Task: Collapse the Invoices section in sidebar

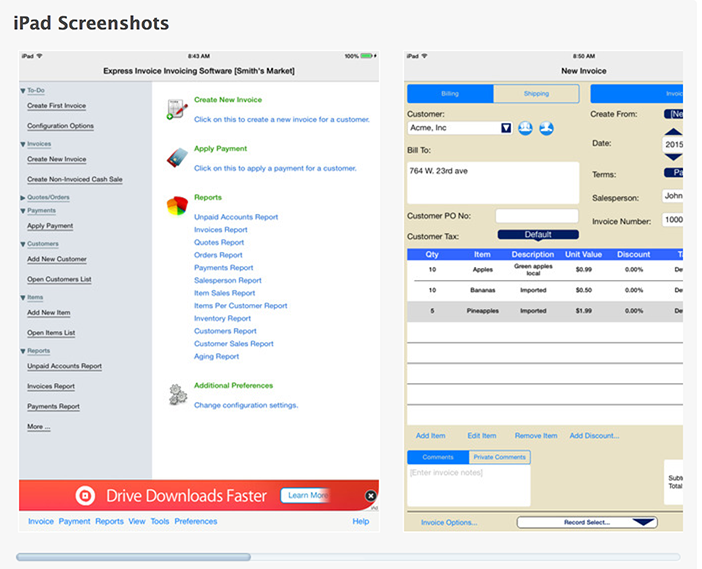Action: [x=23, y=144]
